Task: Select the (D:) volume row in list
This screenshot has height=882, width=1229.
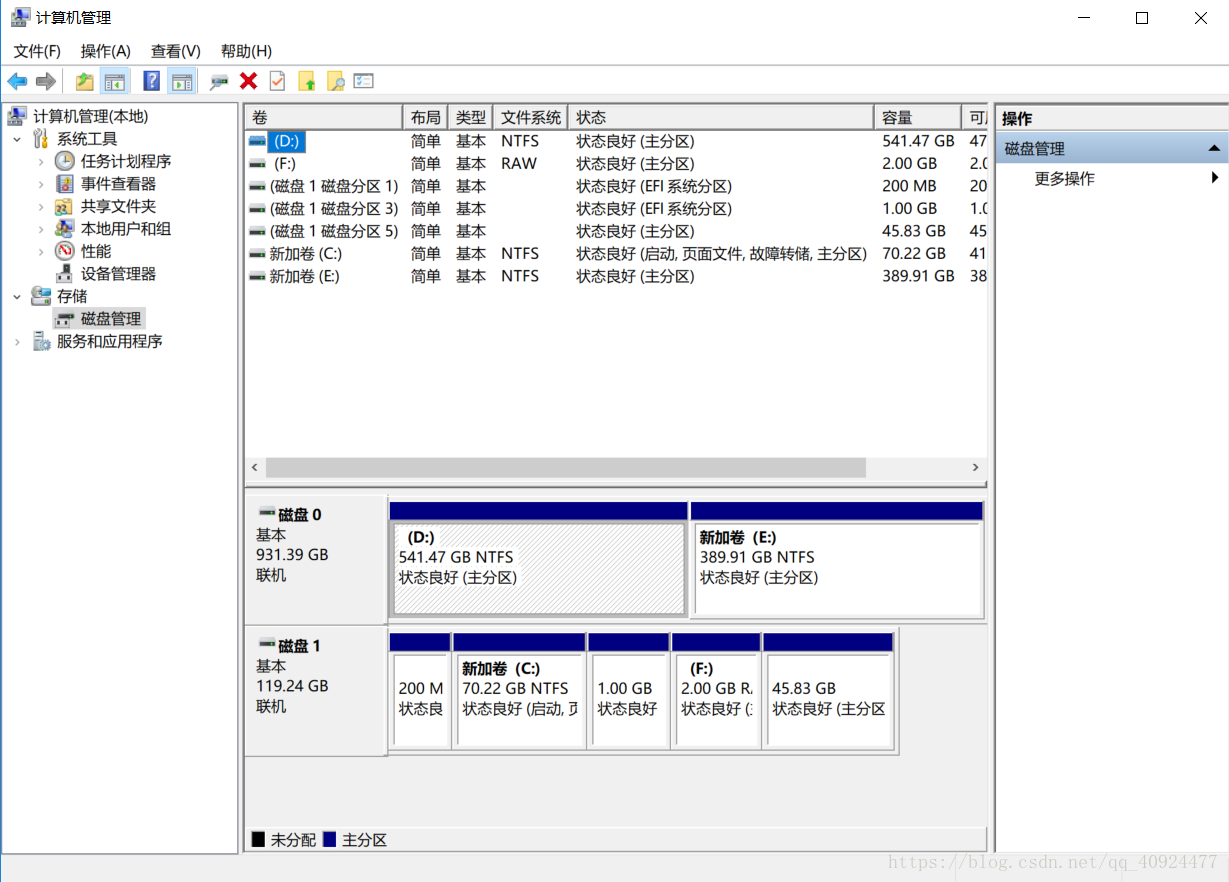Action: tap(616, 141)
